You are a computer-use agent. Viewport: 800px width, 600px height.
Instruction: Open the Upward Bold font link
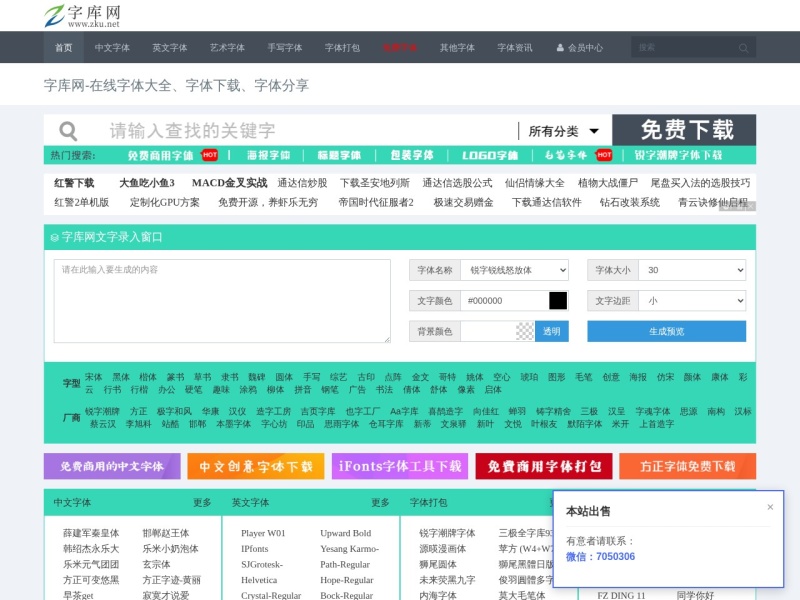[x=345, y=533]
